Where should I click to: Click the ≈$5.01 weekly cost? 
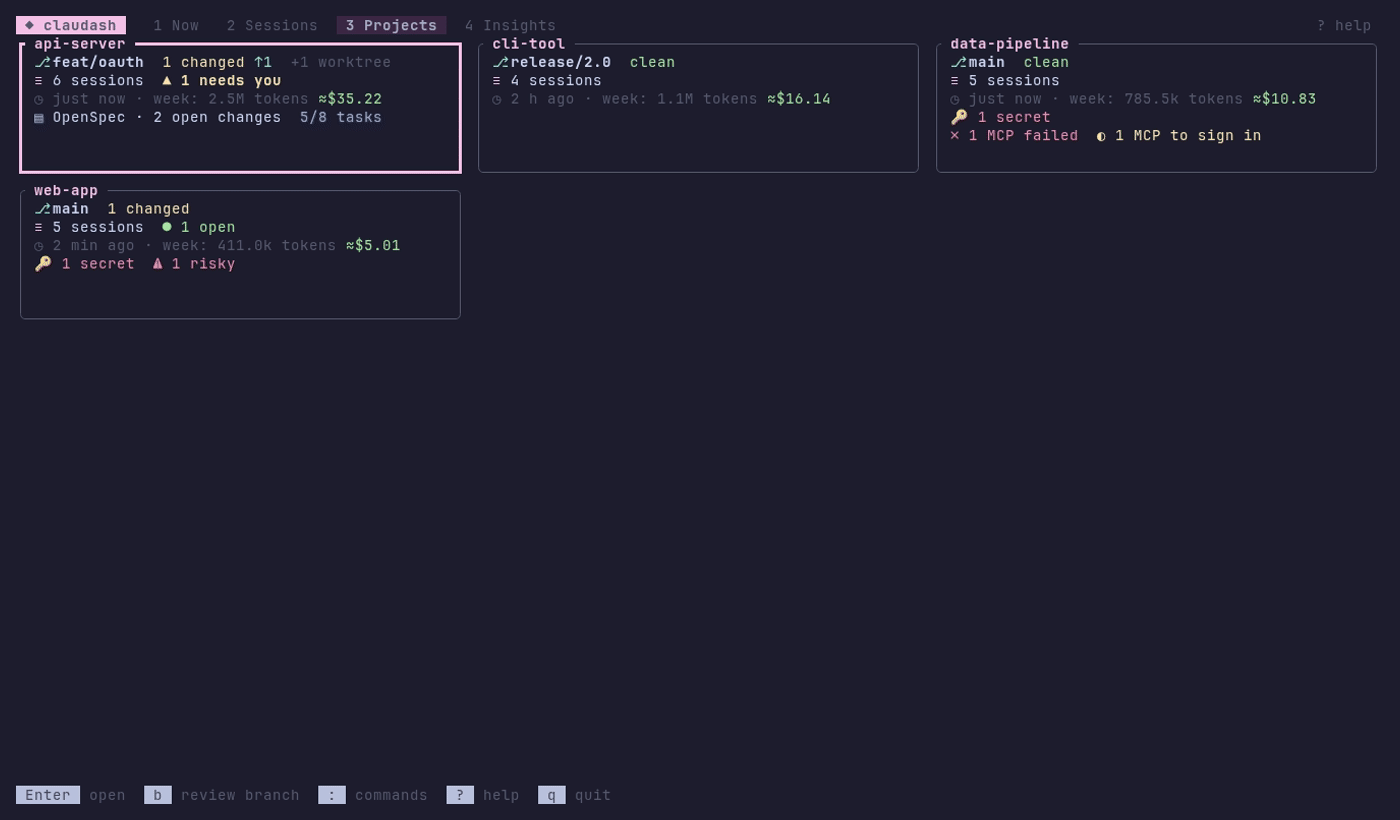(x=373, y=246)
